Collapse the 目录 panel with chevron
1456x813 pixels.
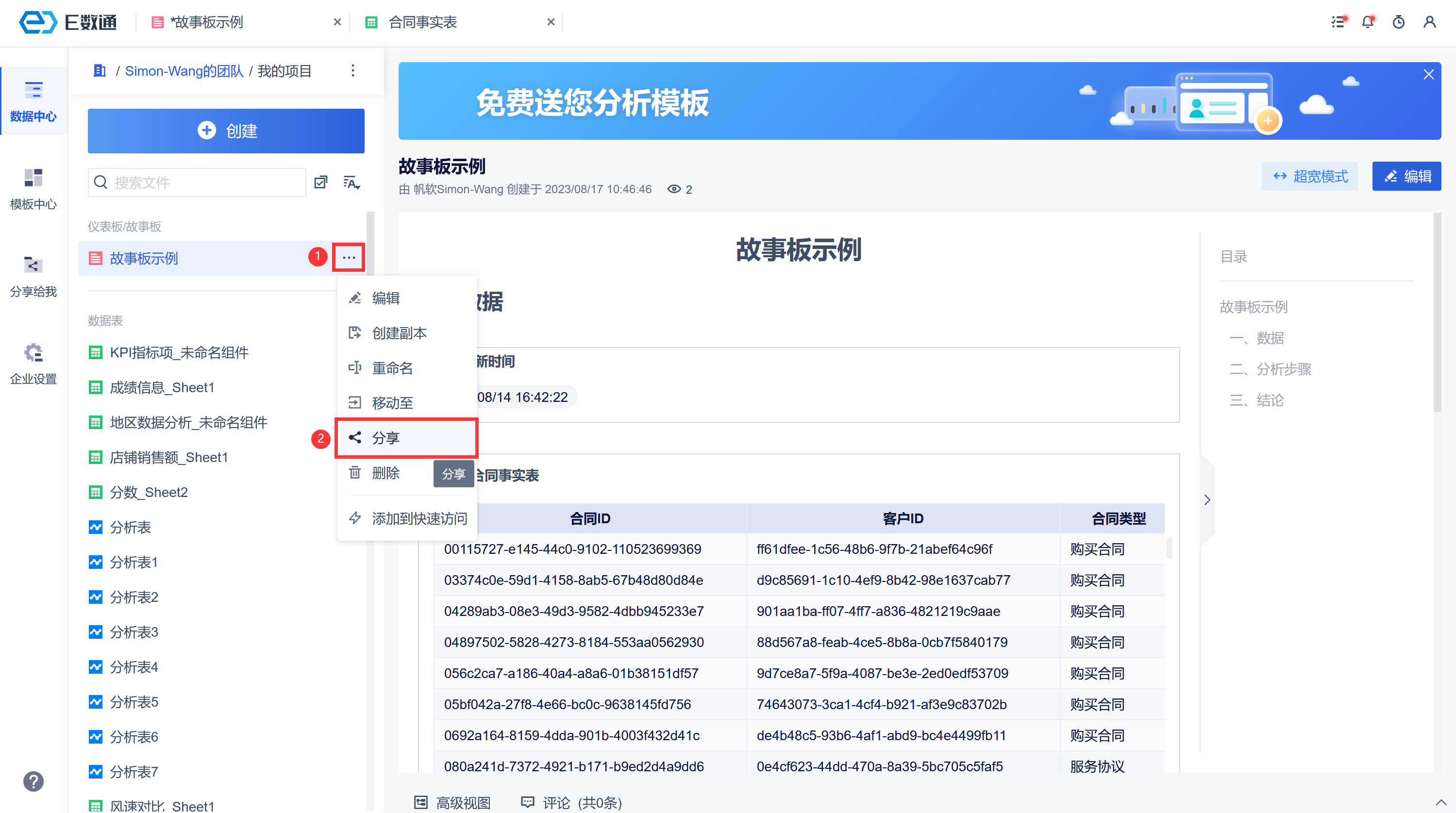pos(1207,500)
